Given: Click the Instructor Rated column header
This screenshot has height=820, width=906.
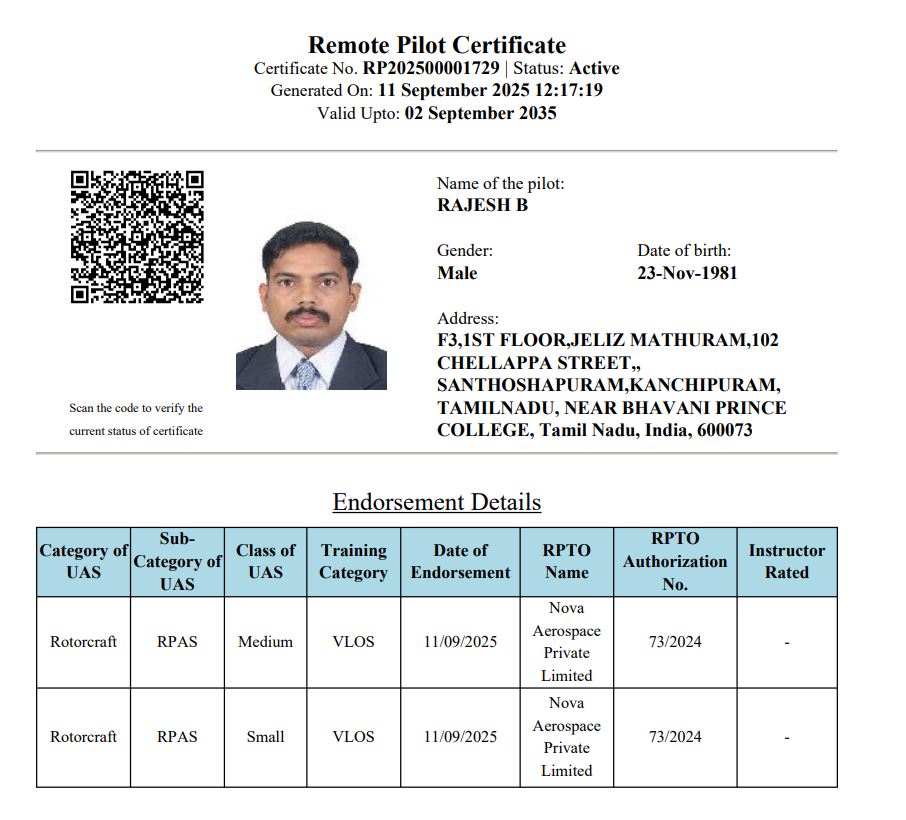Looking at the screenshot, I should click(786, 561).
